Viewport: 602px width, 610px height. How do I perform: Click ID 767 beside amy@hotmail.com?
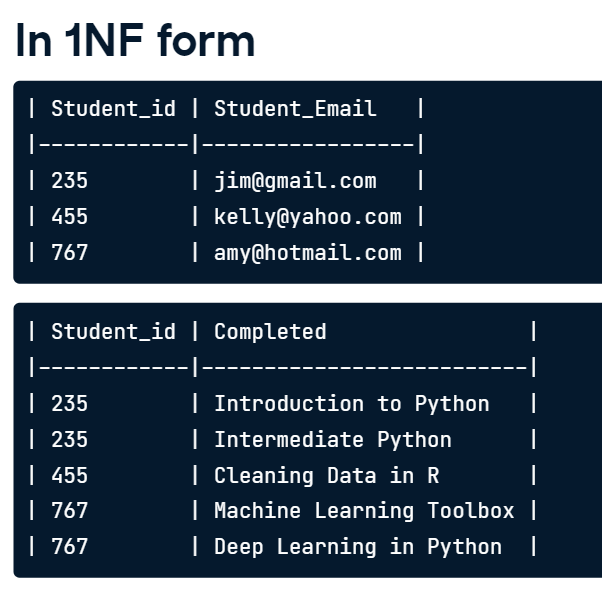pos(70,253)
